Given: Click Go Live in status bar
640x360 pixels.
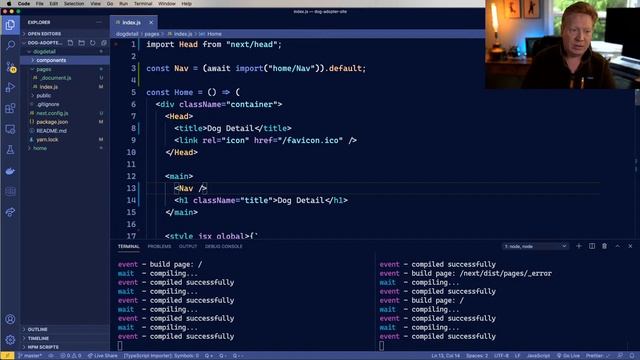Looking at the screenshot, I should [x=568, y=356].
